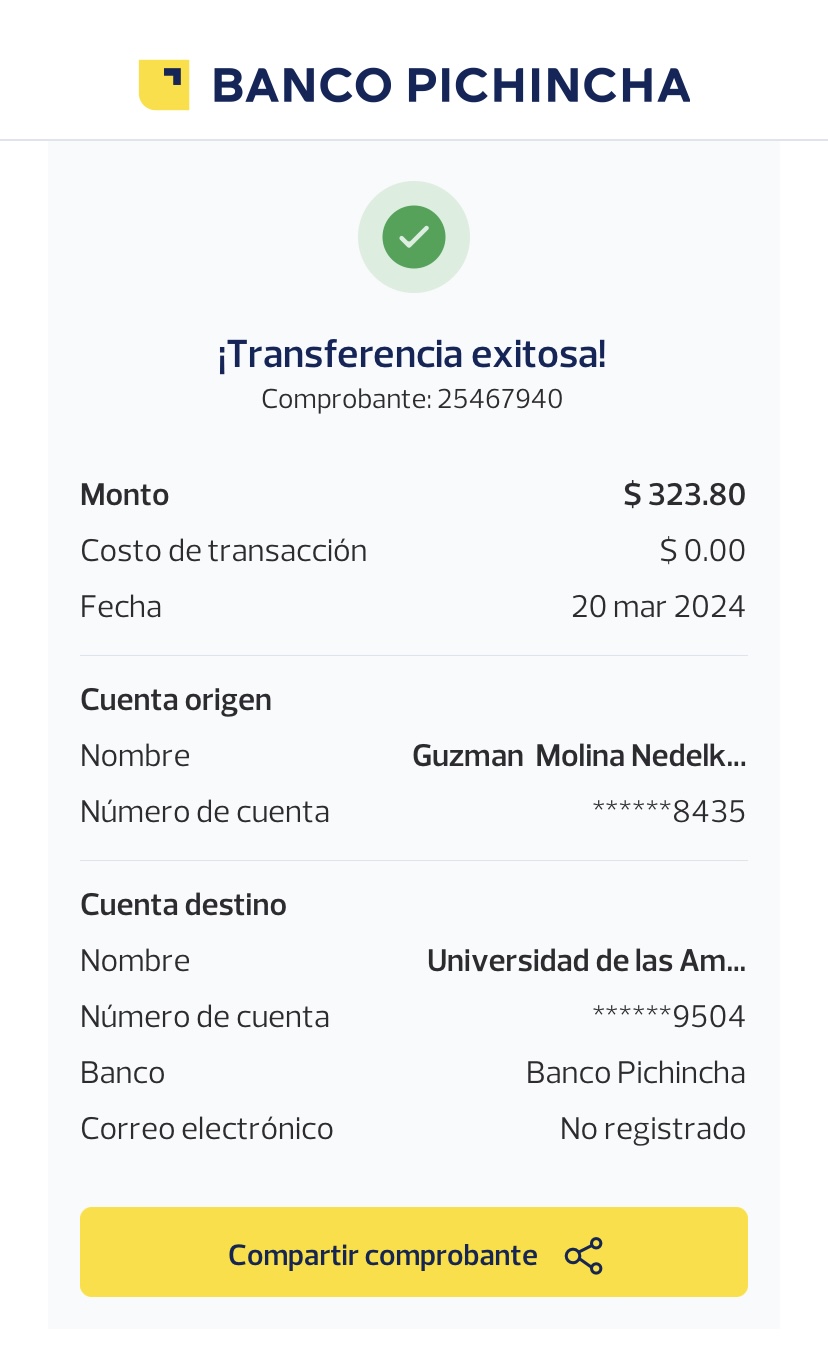Click the Cuenta origen section heading
828x1361 pixels.
click(x=176, y=699)
